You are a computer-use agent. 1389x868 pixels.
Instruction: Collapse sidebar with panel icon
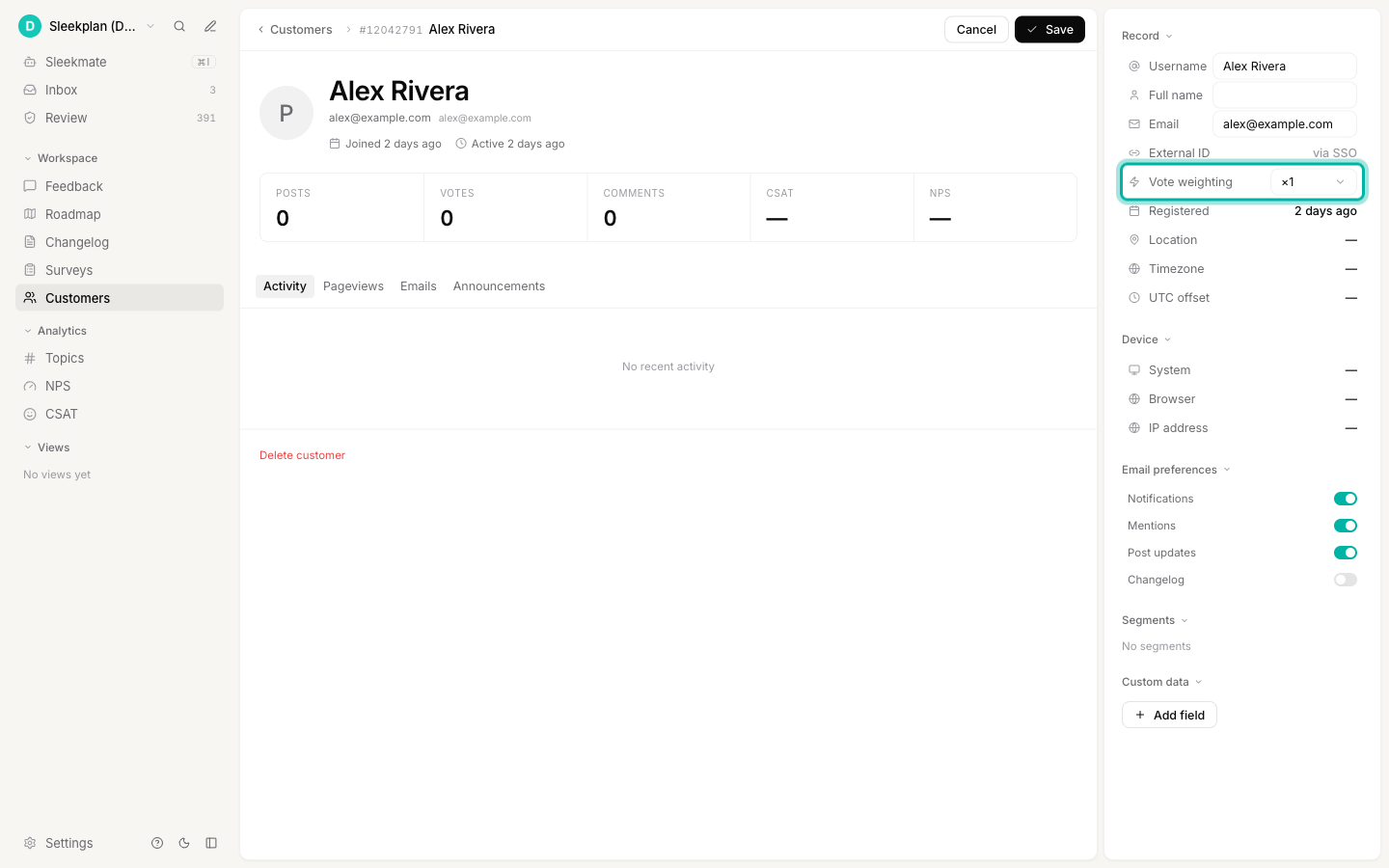point(211,843)
